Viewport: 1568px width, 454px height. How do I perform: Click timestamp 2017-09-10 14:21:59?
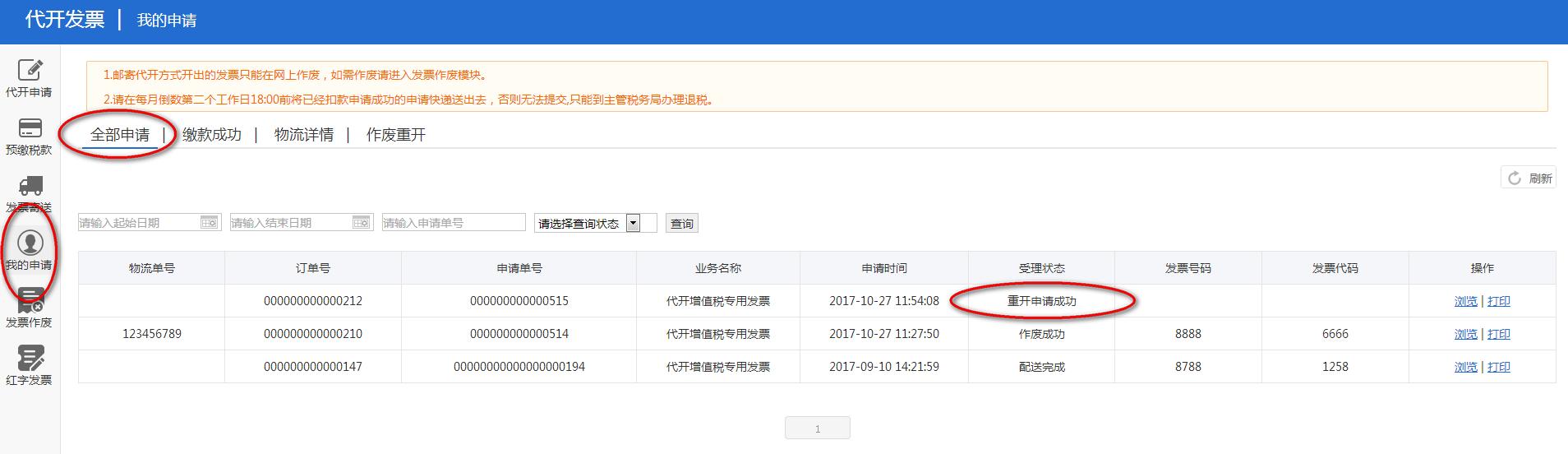[x=884, y=367]
